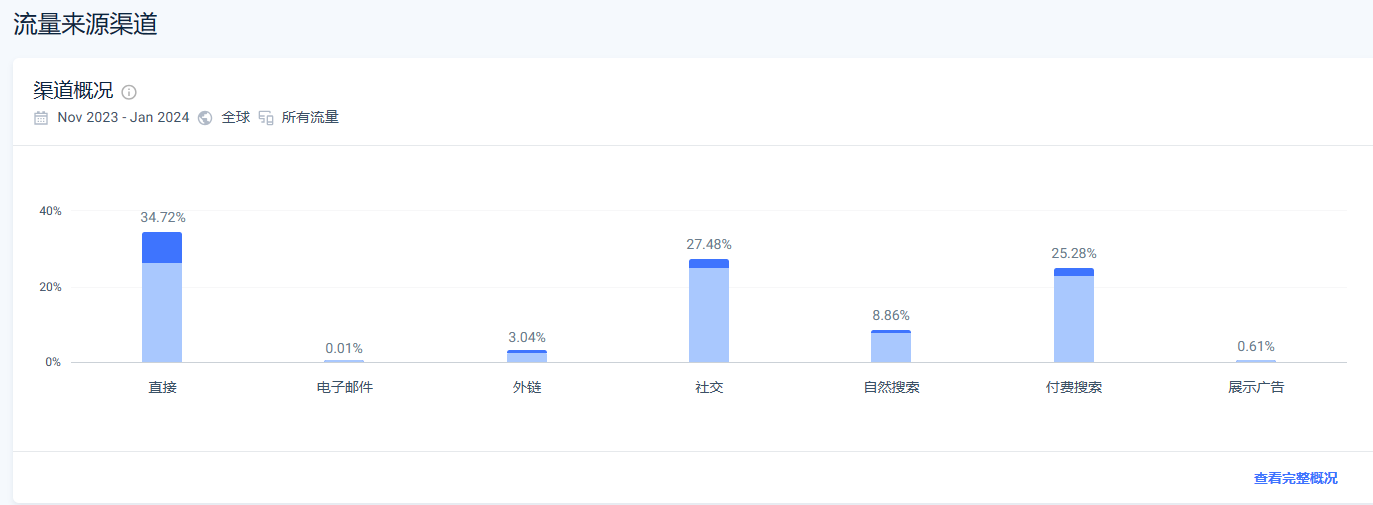1373x505 pixels.
Task: Click the 34.72% value label
Action: point(163,217)
